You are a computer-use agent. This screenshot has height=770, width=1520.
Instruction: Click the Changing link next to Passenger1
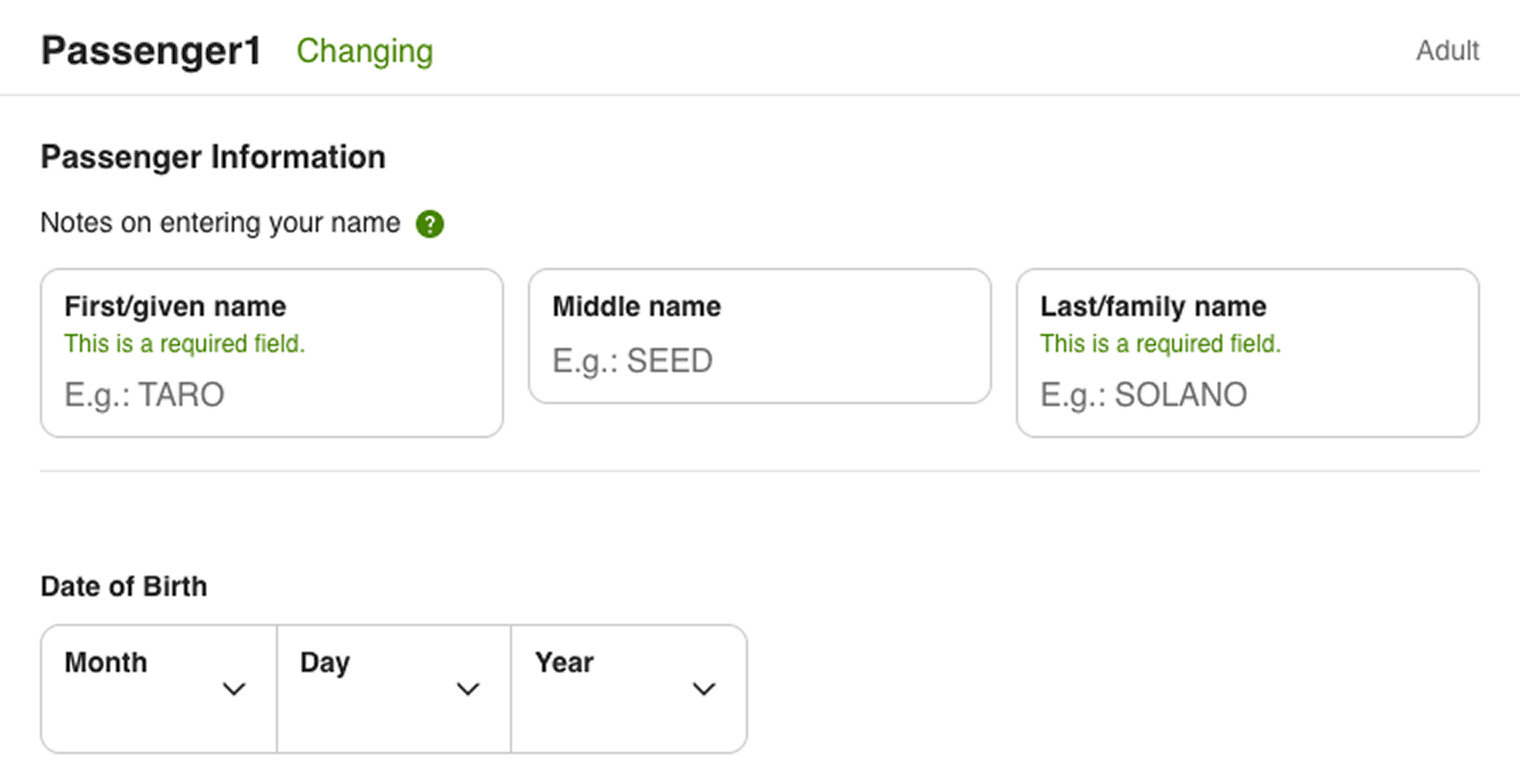click(364, 51)
